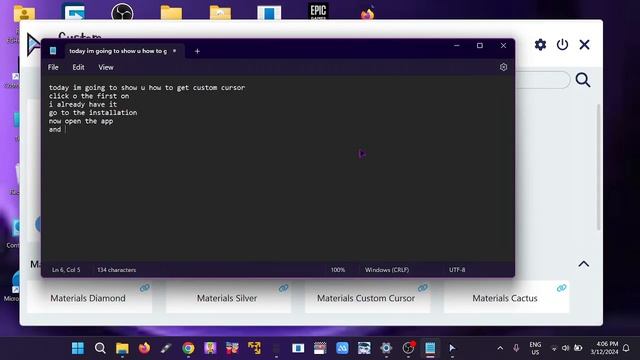This screenshot has height=360, width=640.
Task: Click the search magnifier in Custom Cursor
Action: (583, 80)
